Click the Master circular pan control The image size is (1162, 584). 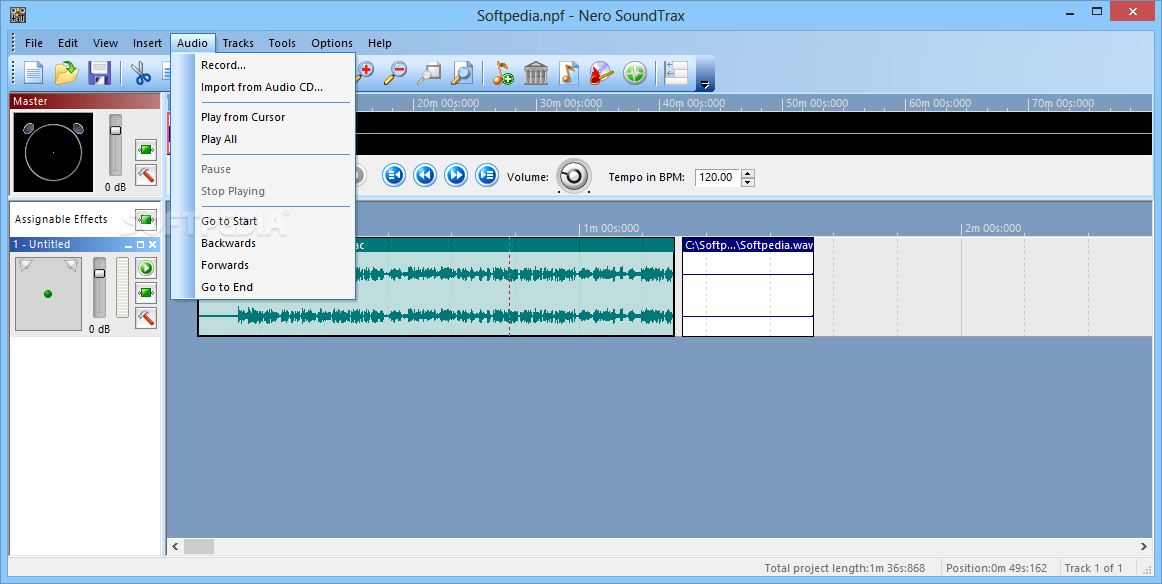[x=53, y=152]
